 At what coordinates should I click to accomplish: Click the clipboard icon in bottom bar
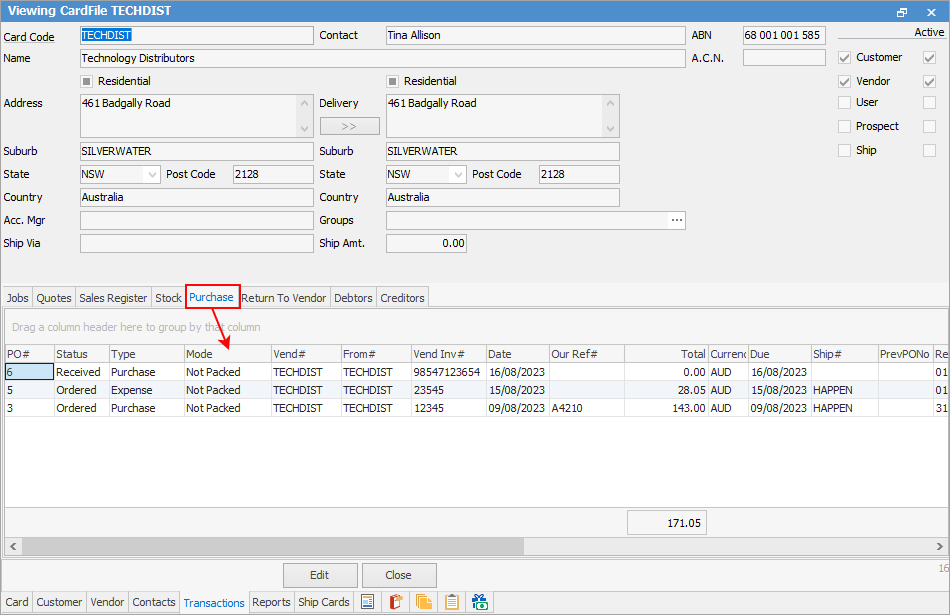(x=452, y=602)
